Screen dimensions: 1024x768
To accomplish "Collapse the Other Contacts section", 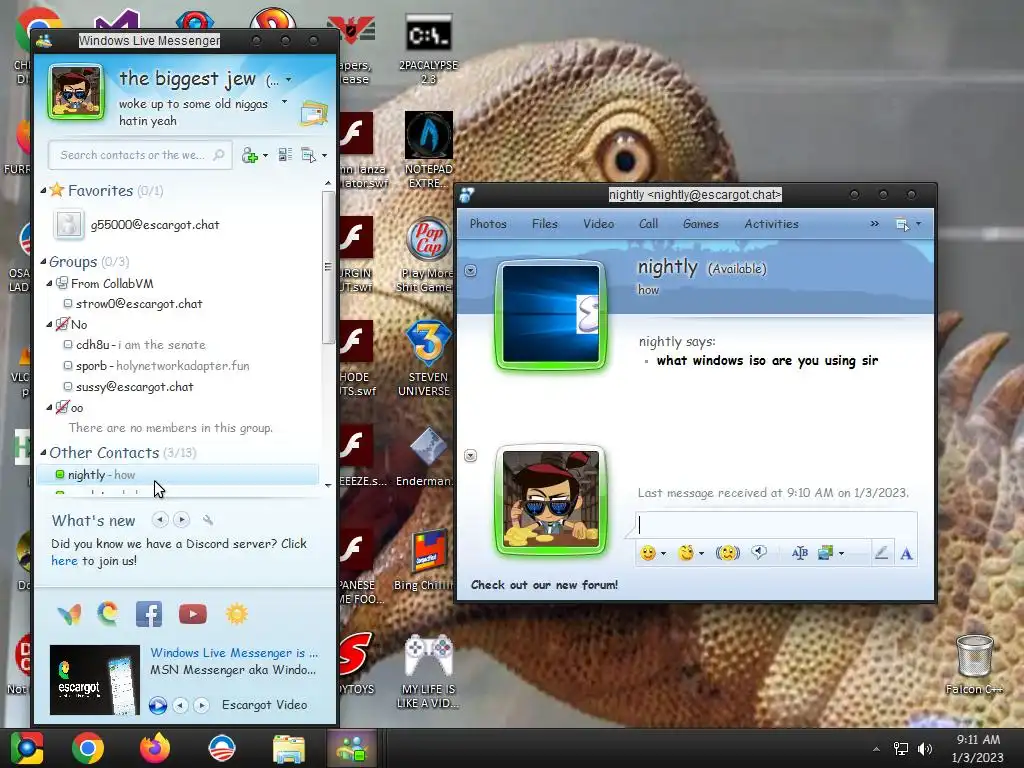I will pyautogui.click(x=43, y=452).
